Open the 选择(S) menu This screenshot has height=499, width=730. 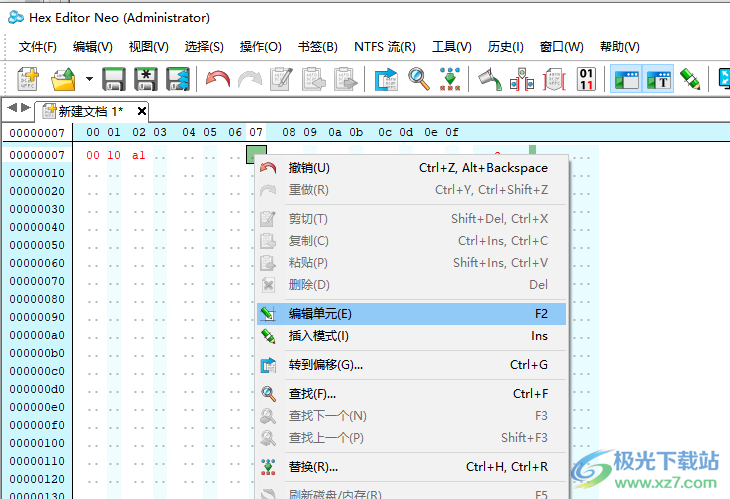pyautogui.click(x=204, y=47)
